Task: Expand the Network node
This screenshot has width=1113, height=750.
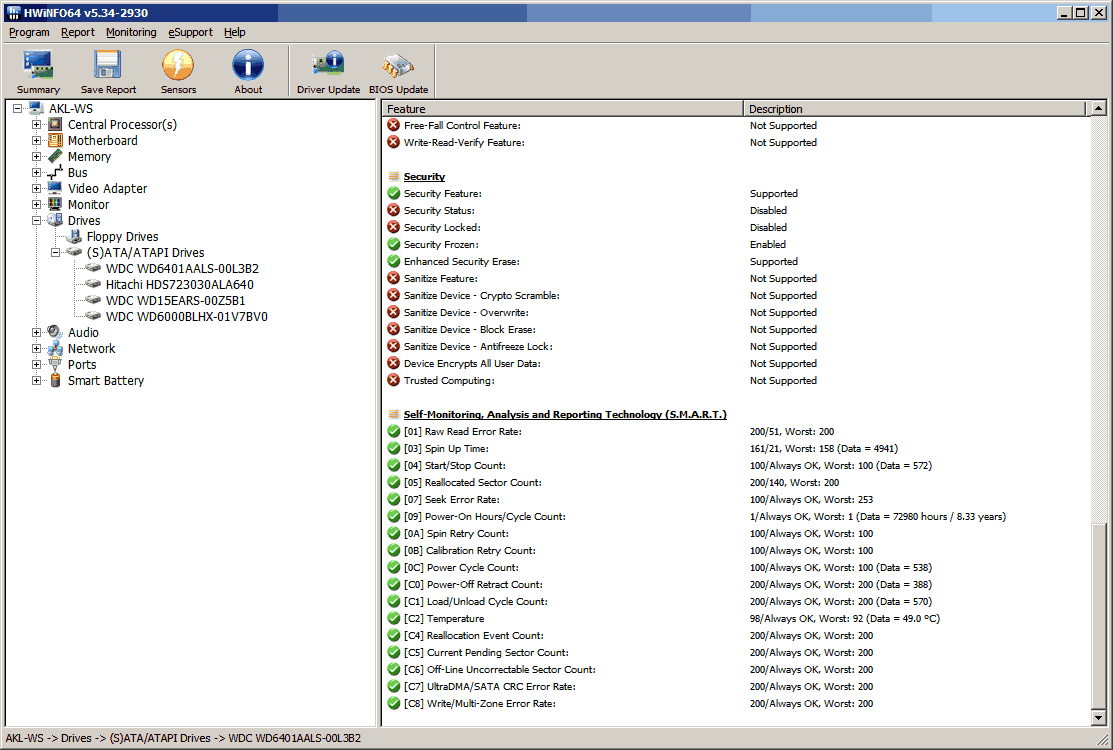Action: [36, 348]
